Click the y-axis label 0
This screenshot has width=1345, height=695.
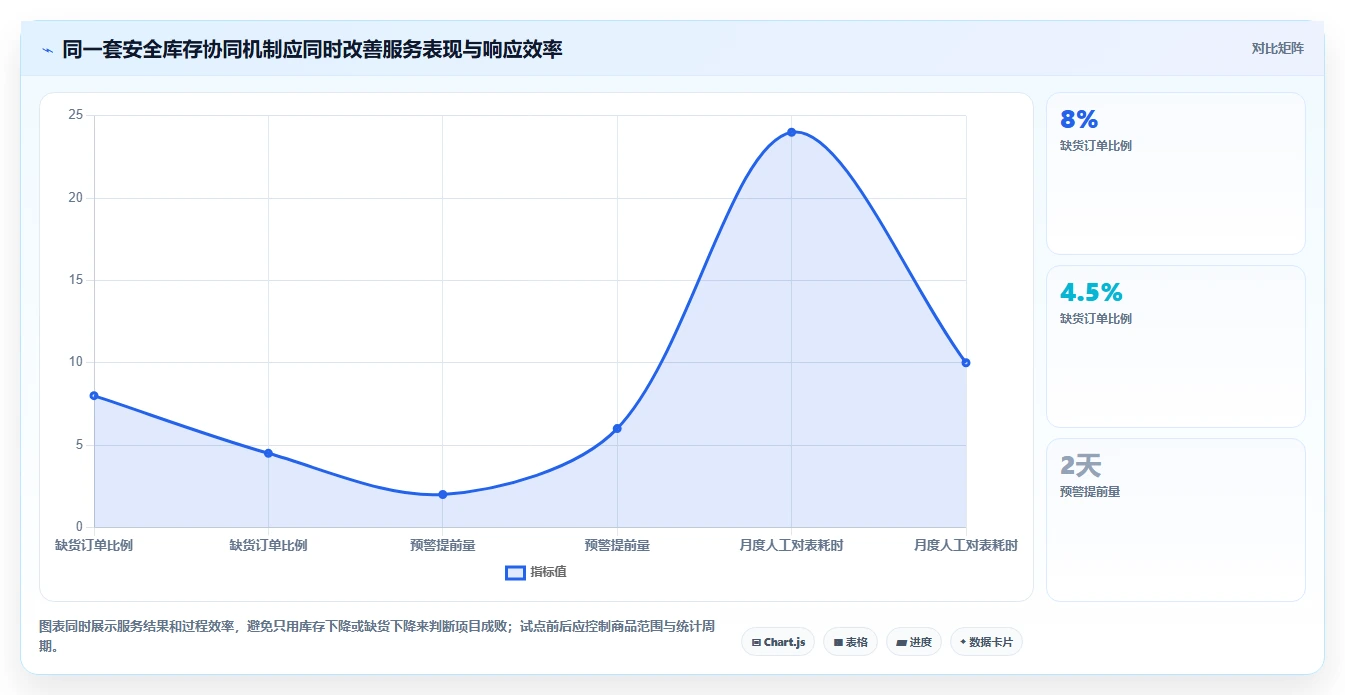pyautogui.click(x=79, y=527)
